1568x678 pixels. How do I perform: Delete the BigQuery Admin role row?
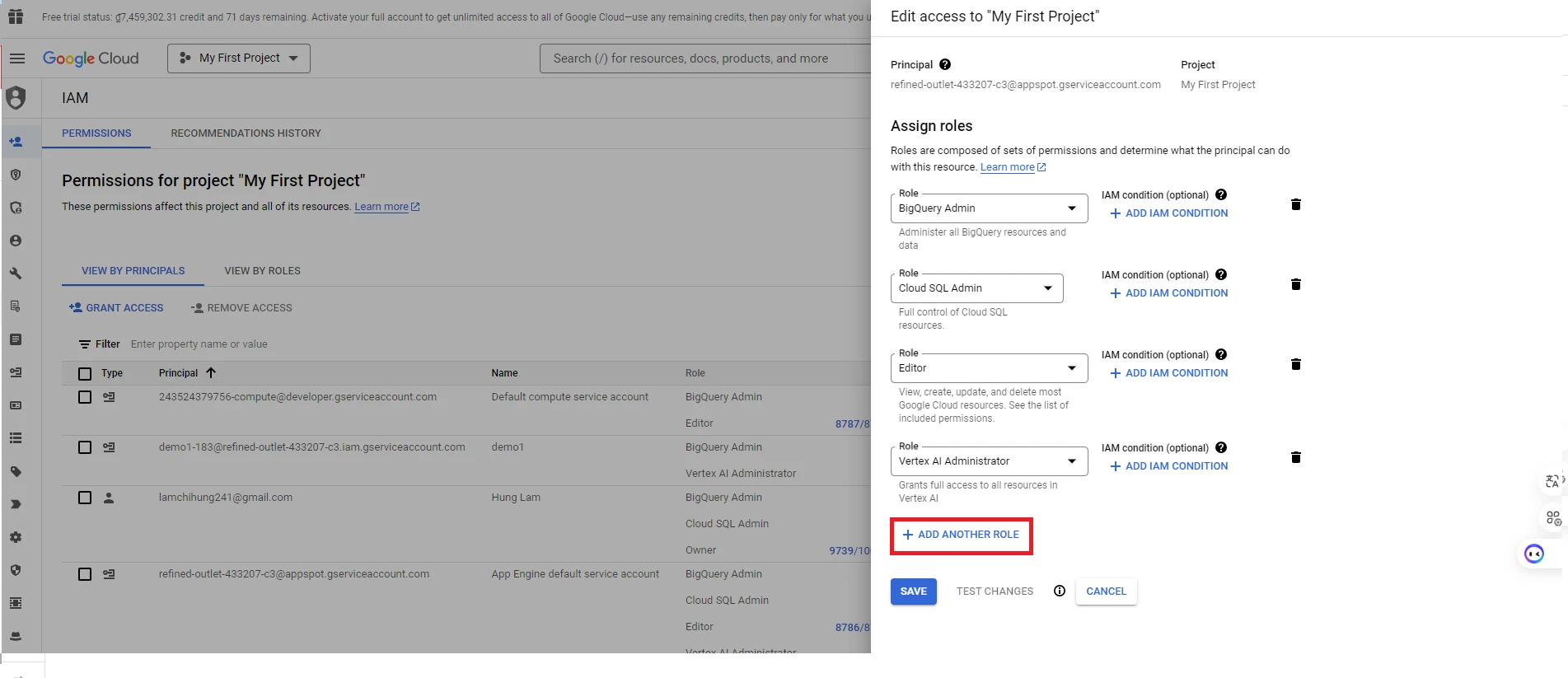coord(1295,204)
